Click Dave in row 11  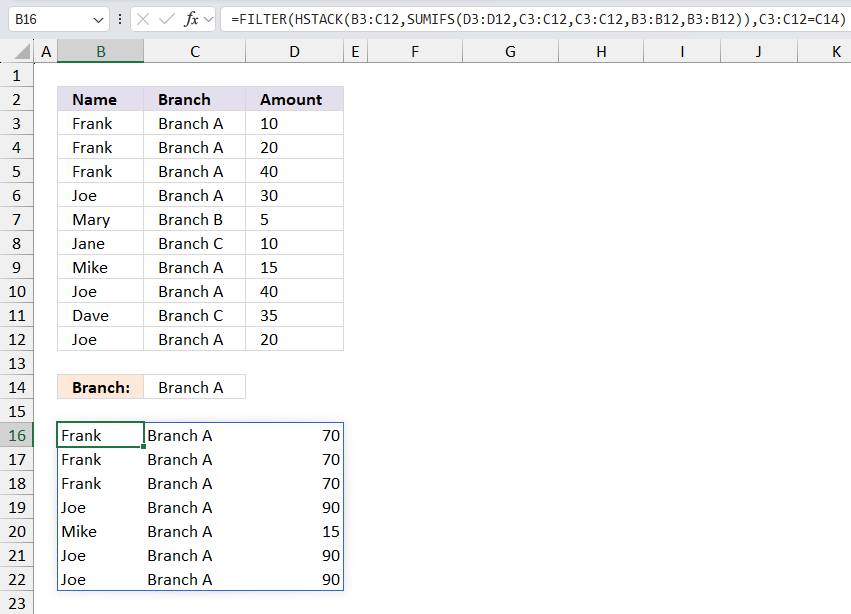[100, 315]
